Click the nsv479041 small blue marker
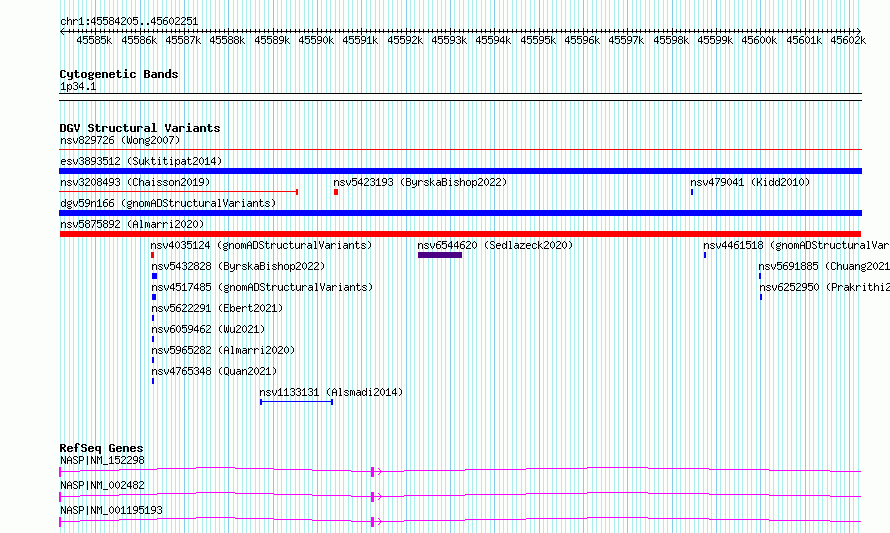 click(x=692, y=192)
